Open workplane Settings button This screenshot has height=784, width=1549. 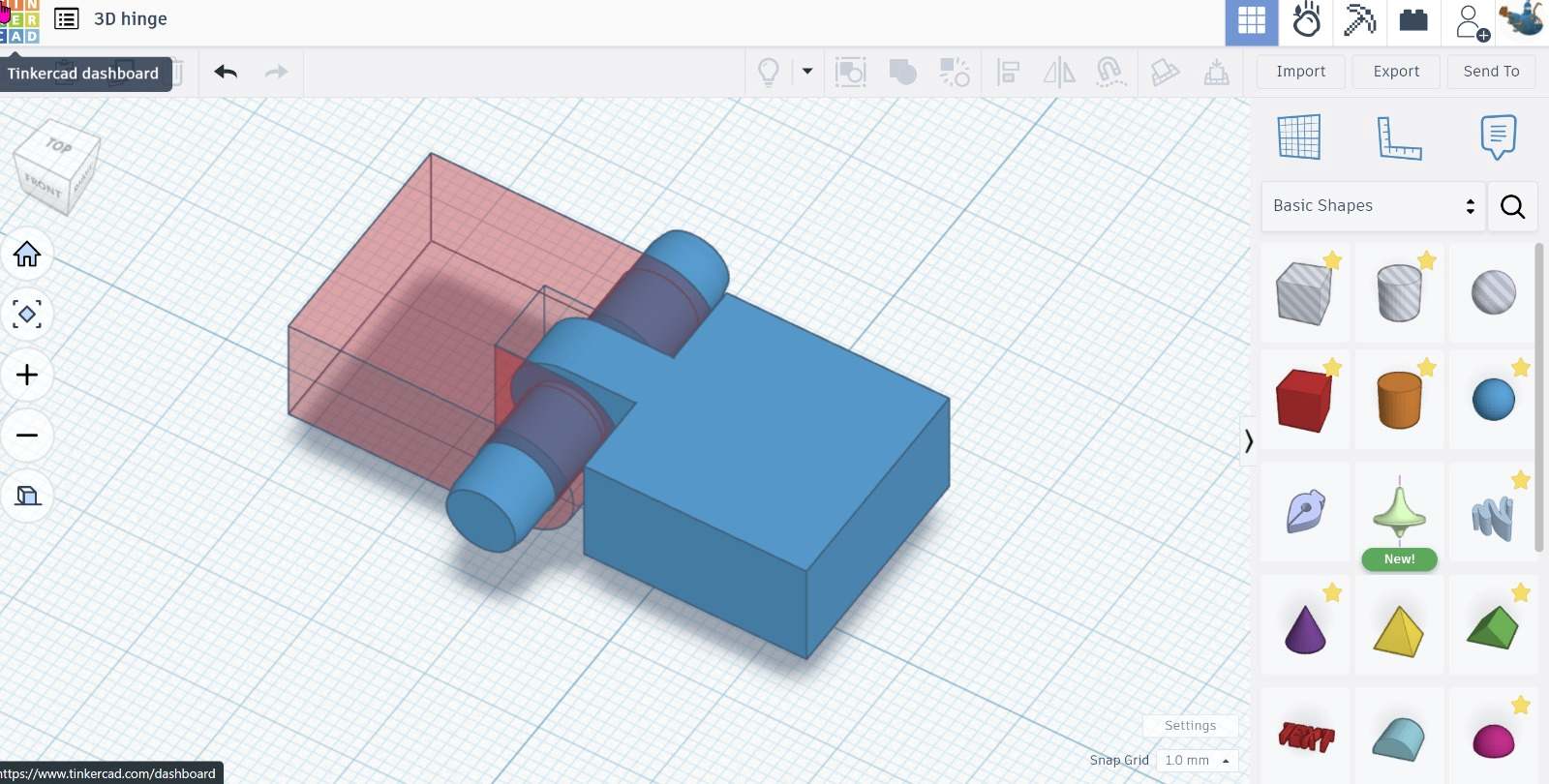point(1190,726)
